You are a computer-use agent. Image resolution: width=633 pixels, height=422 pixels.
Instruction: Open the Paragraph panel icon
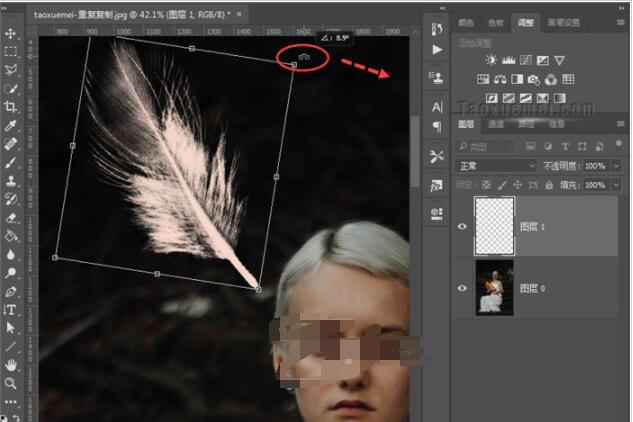click(437, 127)
